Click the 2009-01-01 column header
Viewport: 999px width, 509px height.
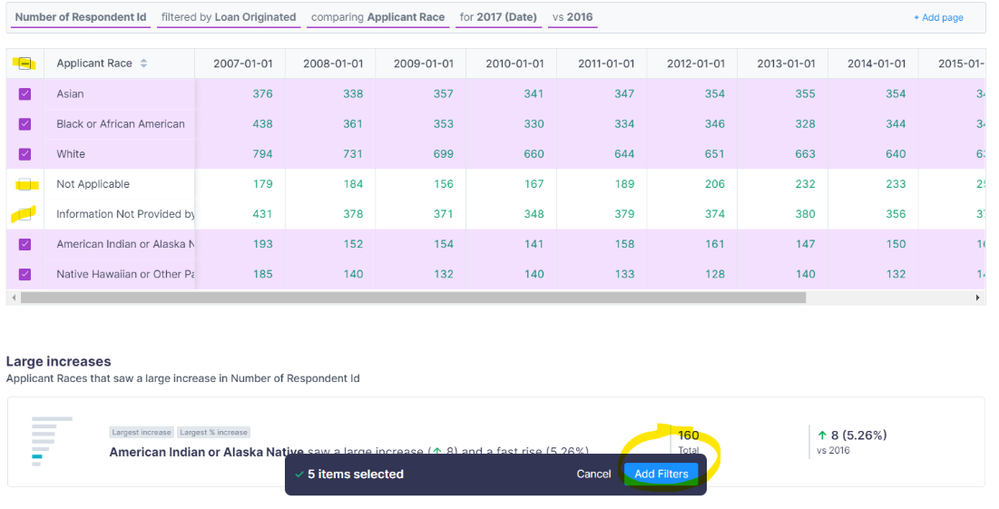[421, 63]
